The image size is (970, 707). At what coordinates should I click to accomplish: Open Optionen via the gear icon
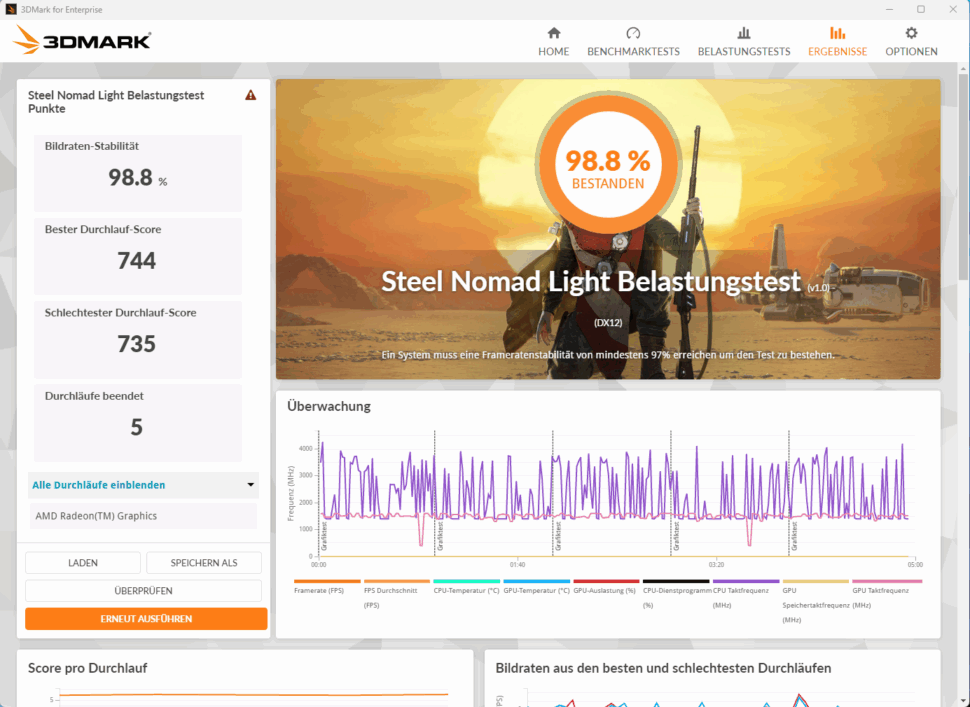tap(911, 33)
